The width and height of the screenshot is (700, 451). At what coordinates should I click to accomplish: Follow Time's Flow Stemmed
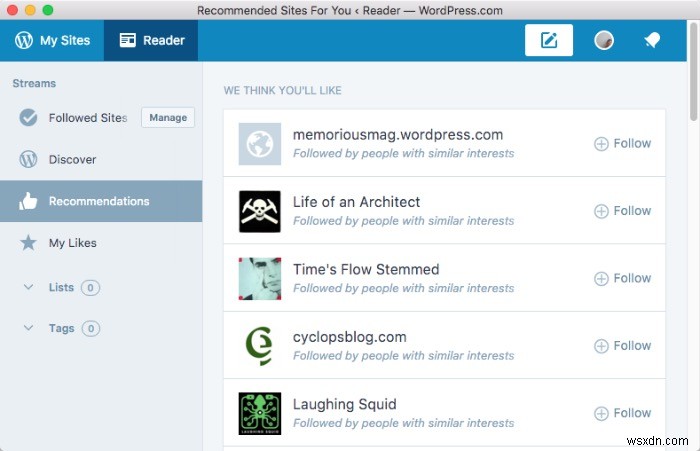(x=623, y=278)
